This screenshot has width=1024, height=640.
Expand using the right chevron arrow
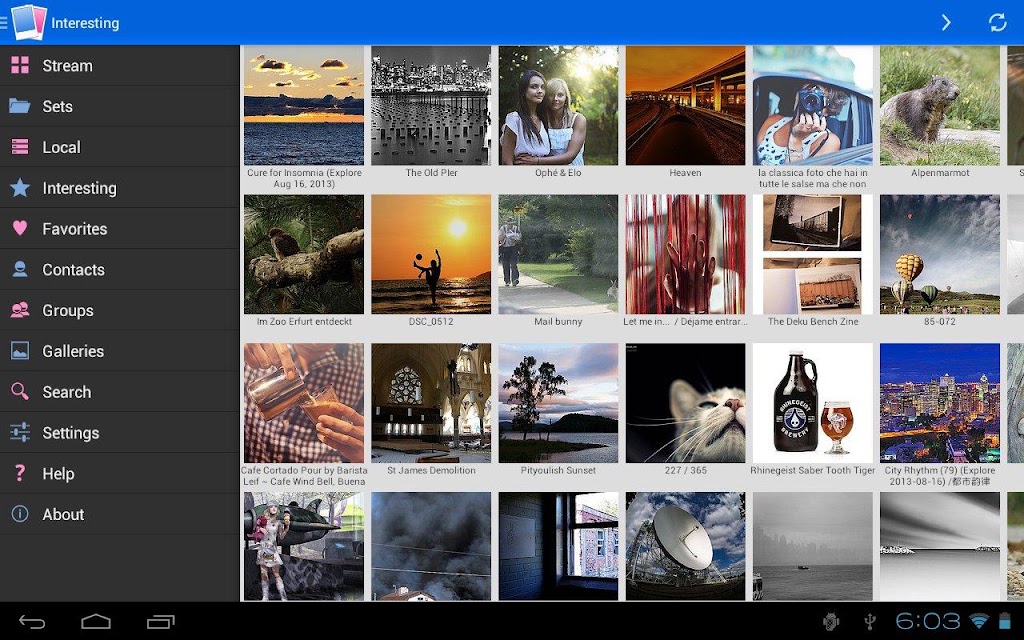point(946,22)
